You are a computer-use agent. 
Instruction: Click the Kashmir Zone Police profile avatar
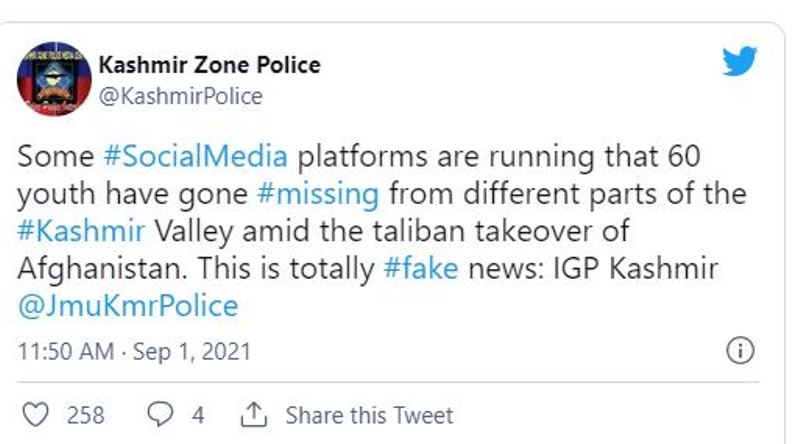click(x=51, y=79)
